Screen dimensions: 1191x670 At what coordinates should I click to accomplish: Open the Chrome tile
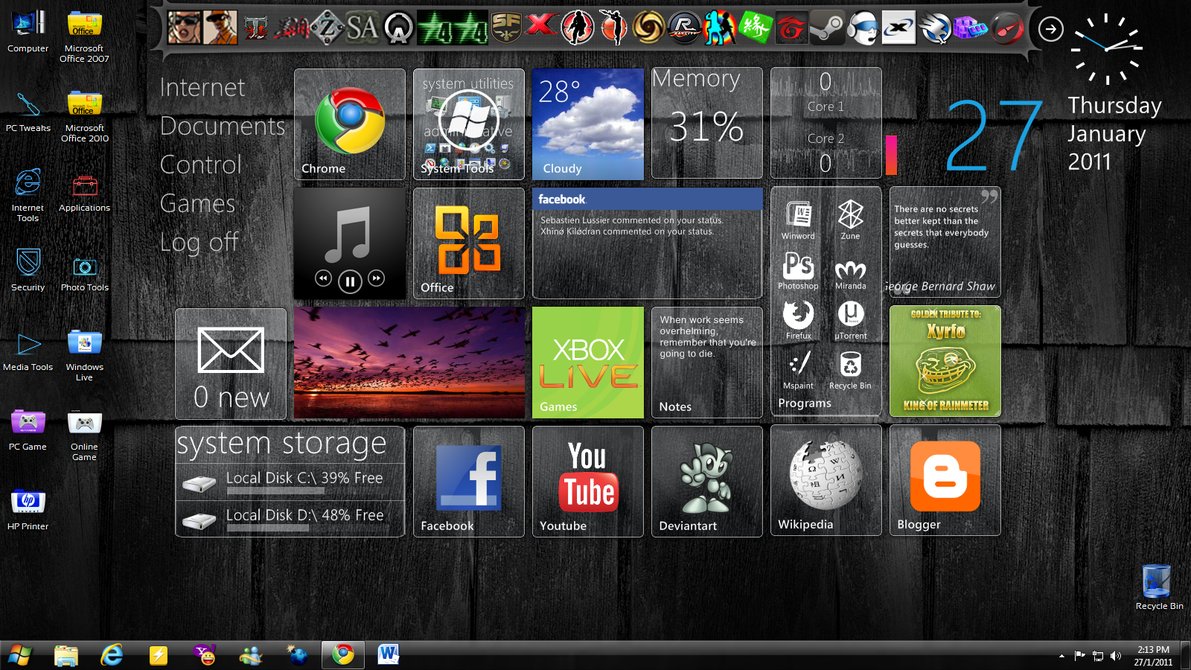pos(349,124)
